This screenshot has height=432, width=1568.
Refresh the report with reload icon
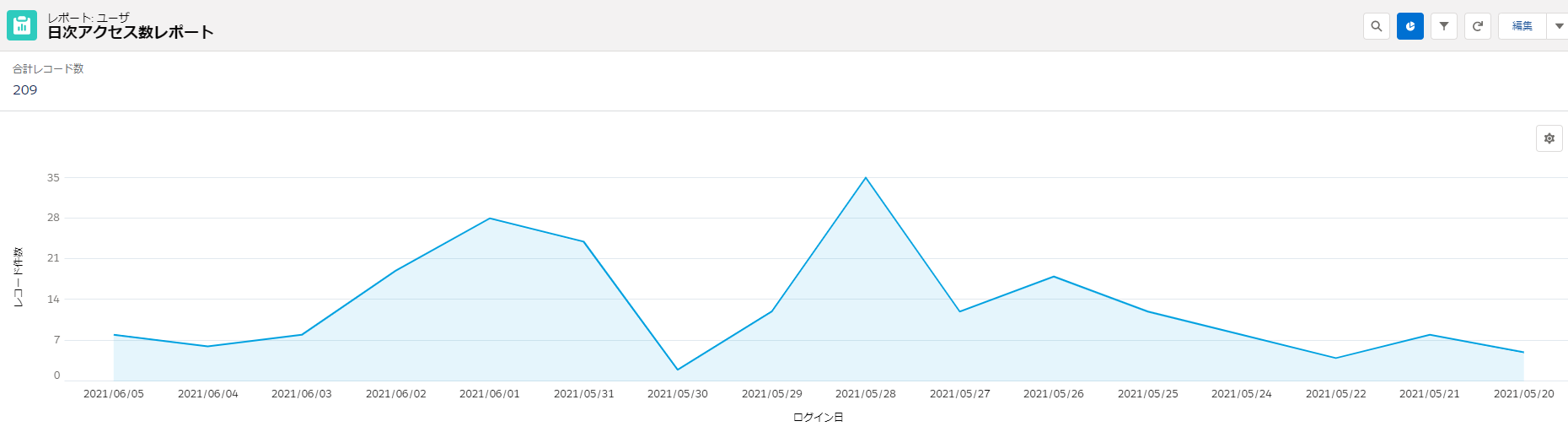coord(1477,26)
